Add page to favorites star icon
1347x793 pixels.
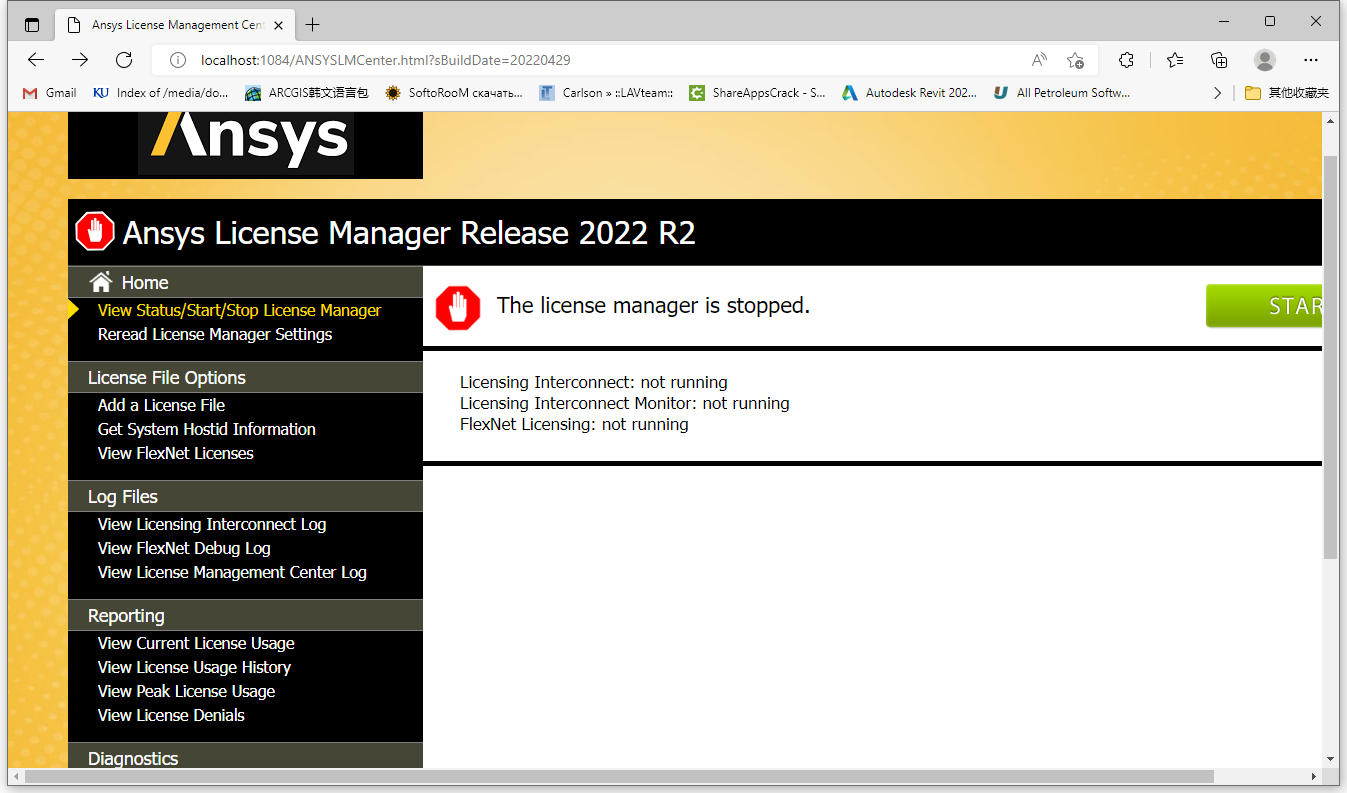pos(1076,60)
